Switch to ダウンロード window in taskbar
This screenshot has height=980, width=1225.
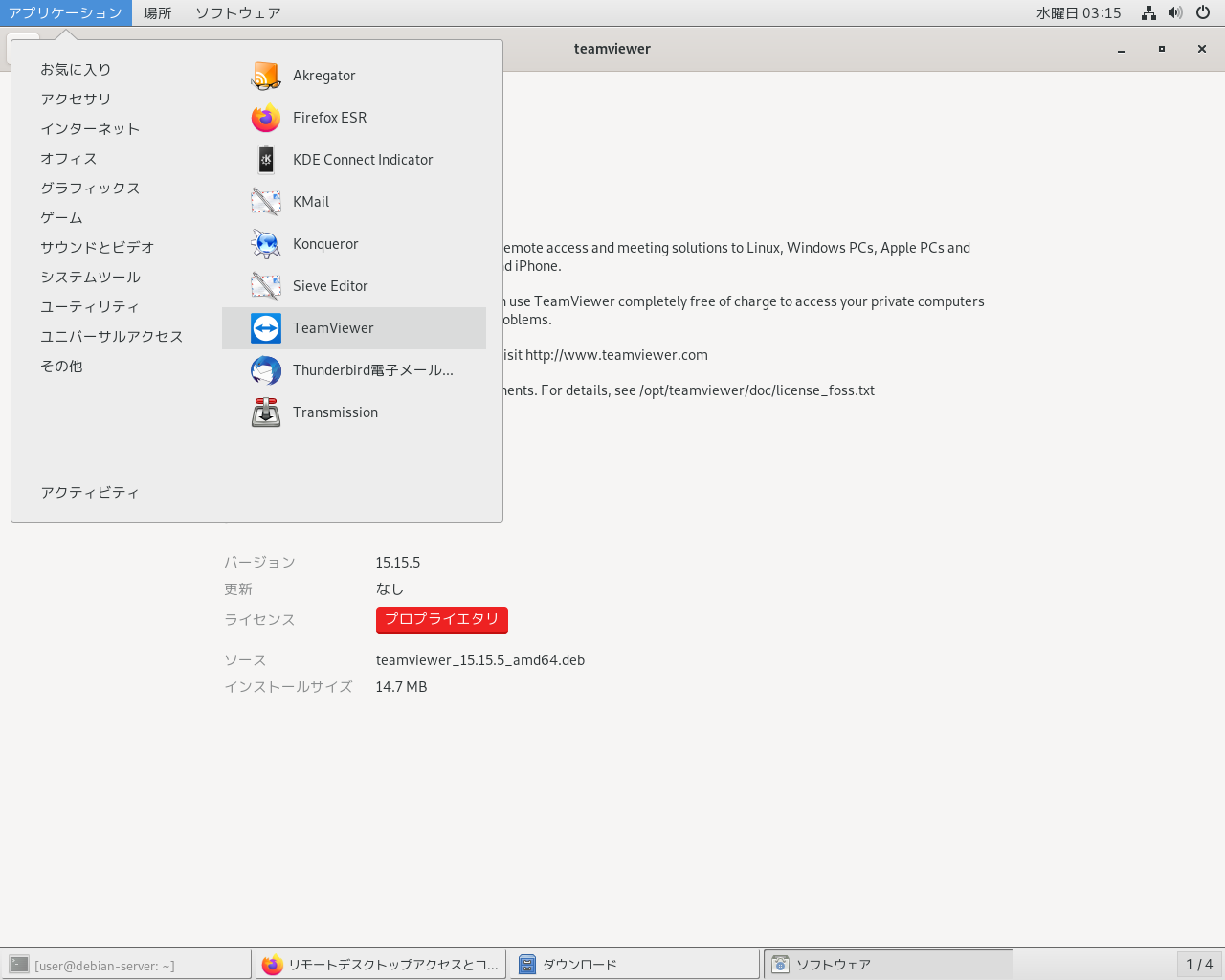click(635, 965)
